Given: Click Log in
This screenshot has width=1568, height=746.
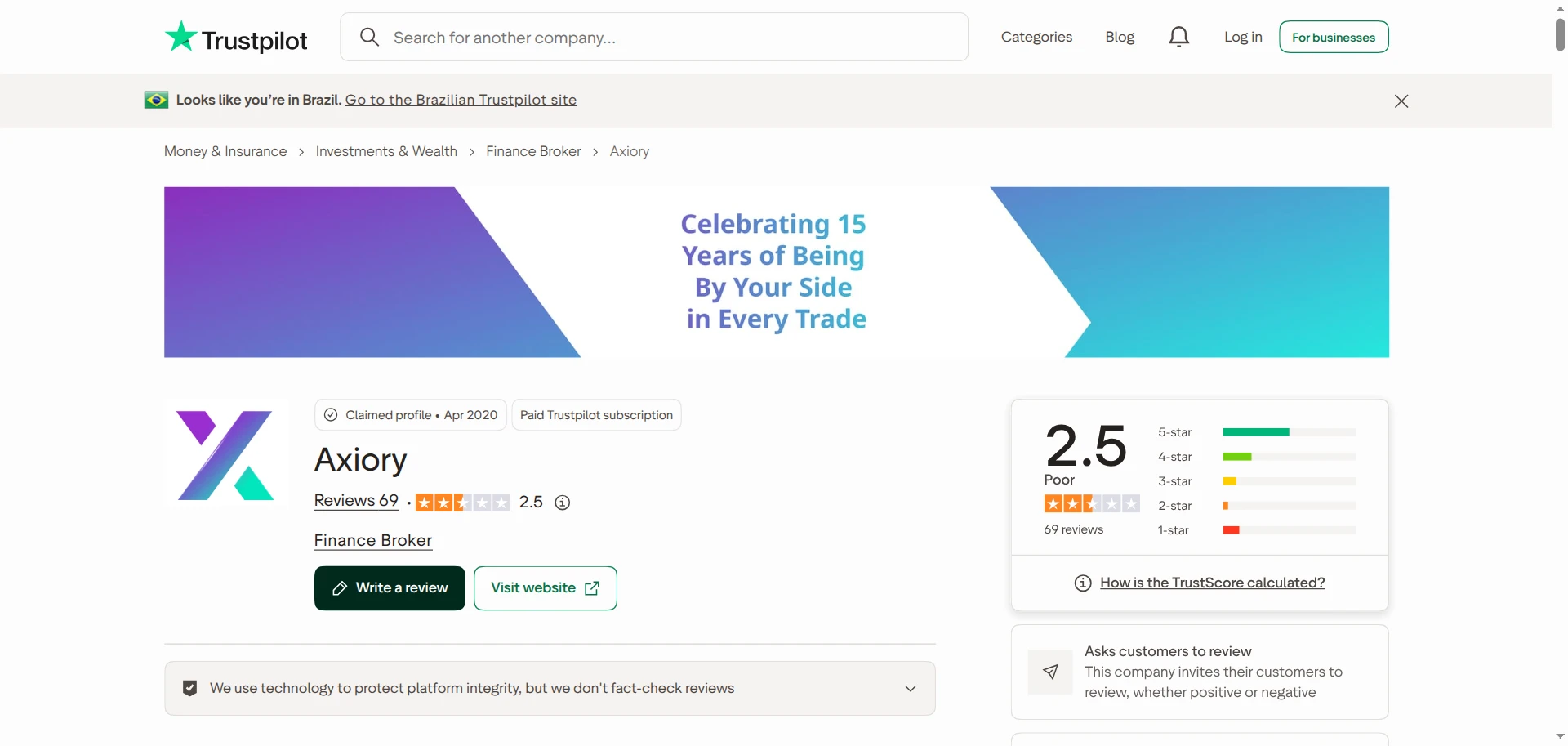Looking at the screenshot, I should [x=1243, y=37].
